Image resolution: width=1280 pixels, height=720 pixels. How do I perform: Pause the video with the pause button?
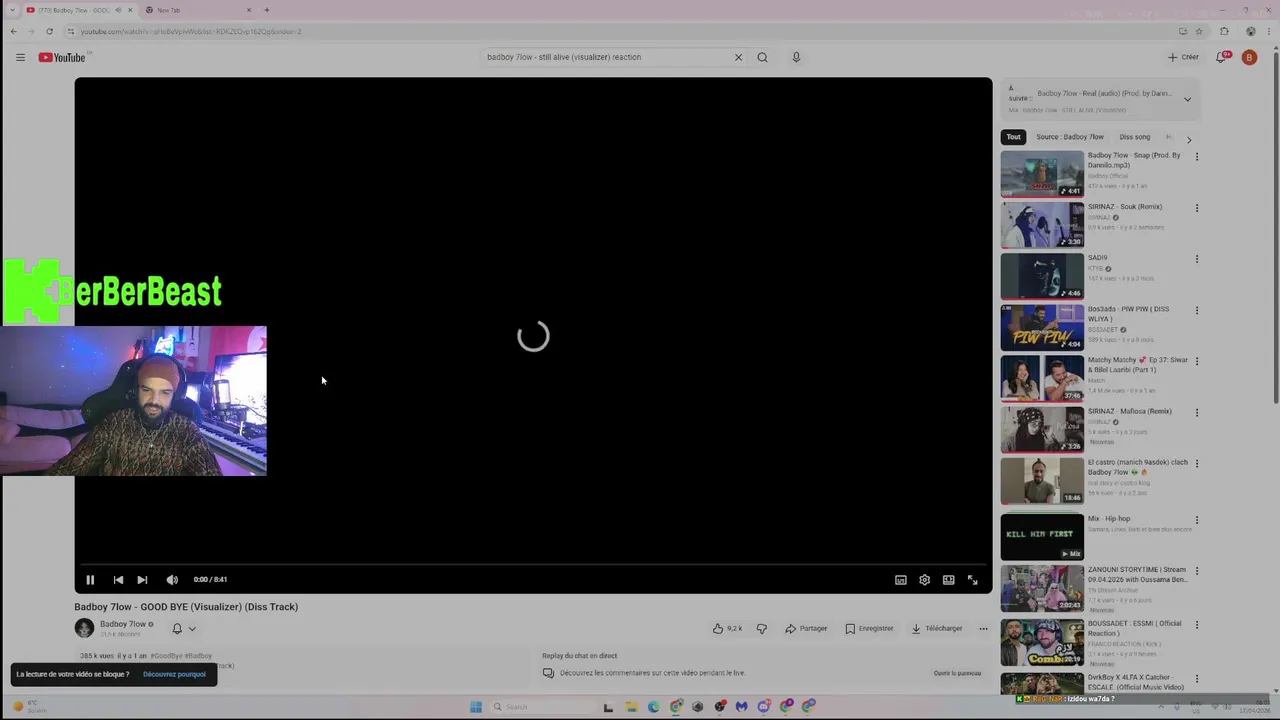click(x=90, y=580)
